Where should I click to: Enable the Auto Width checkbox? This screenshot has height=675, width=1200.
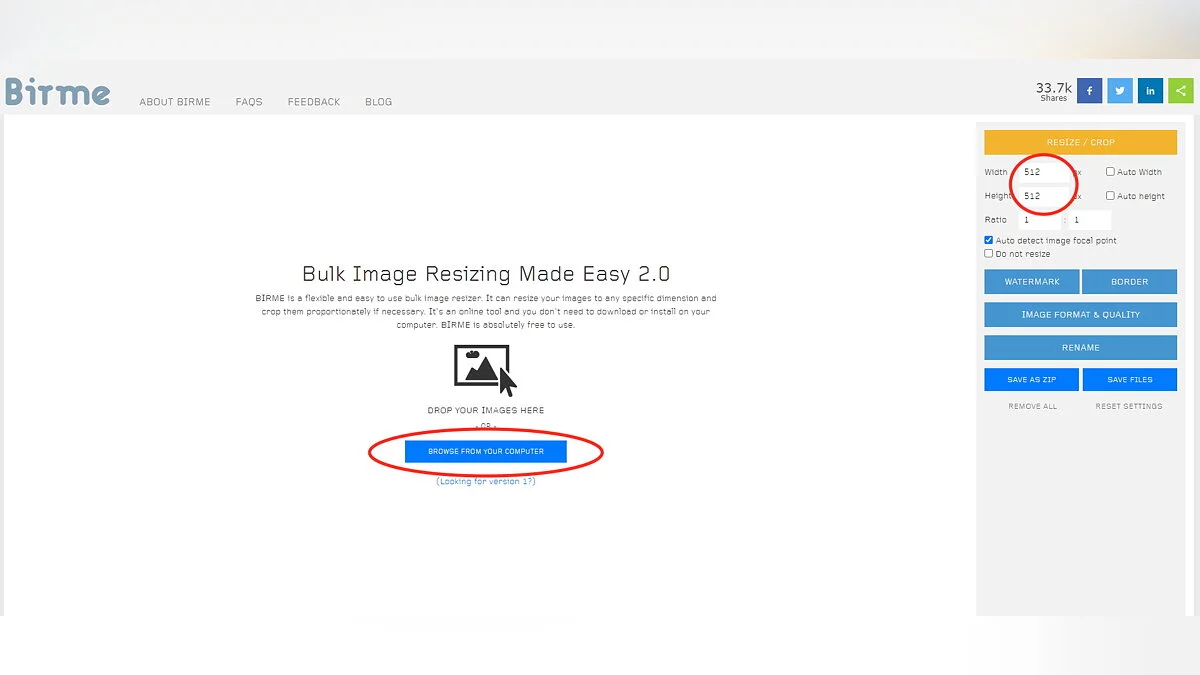[1110, 172]
